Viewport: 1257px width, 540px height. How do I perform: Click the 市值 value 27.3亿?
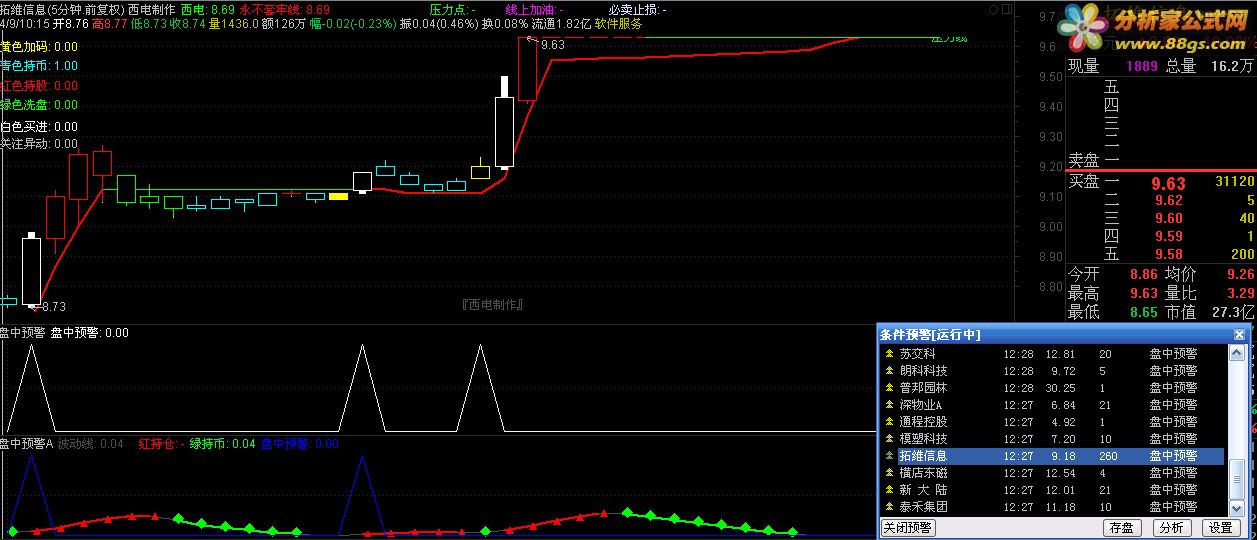(1231, 312)
